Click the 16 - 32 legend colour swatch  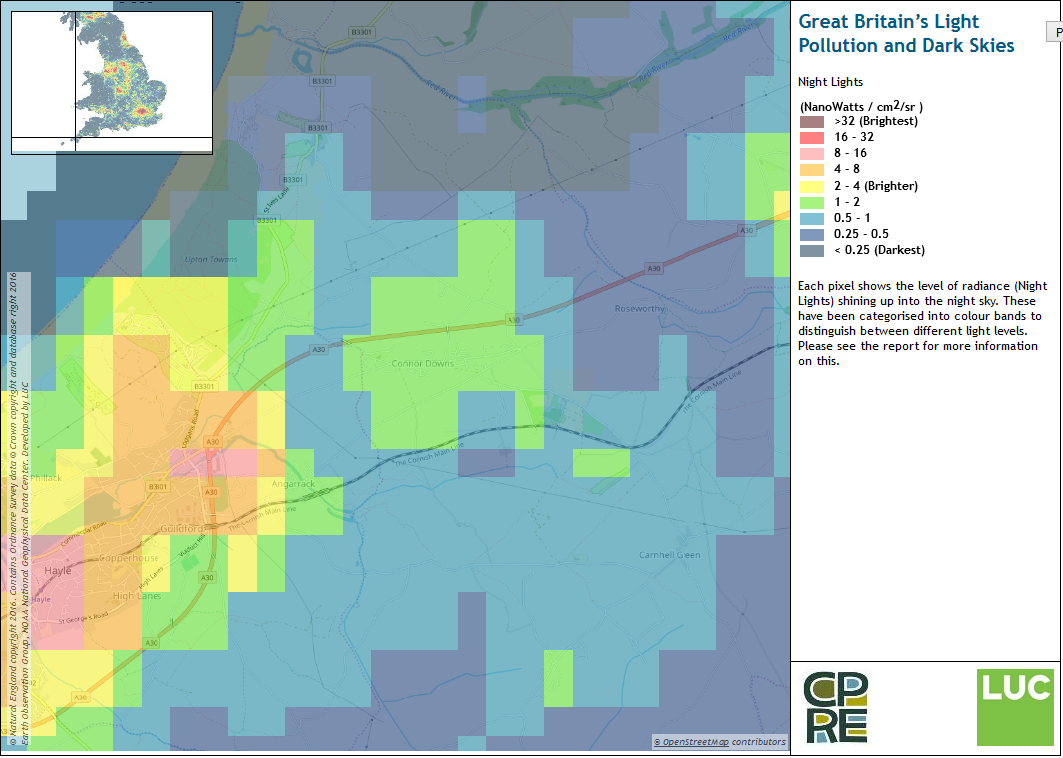[811, 137]
